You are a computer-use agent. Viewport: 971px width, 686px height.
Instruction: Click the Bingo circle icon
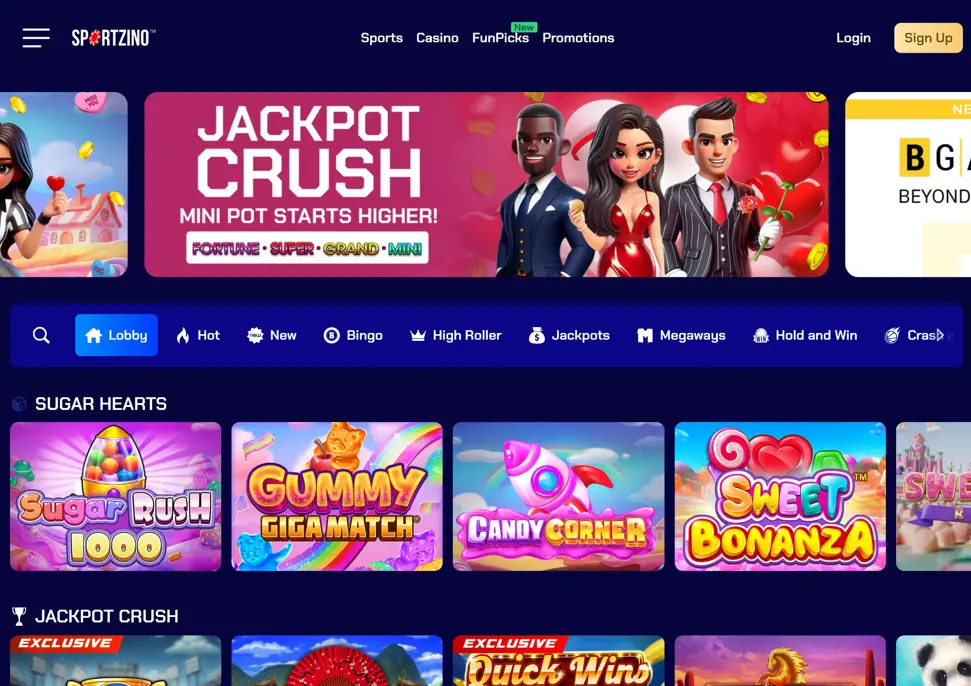point(331,335)
